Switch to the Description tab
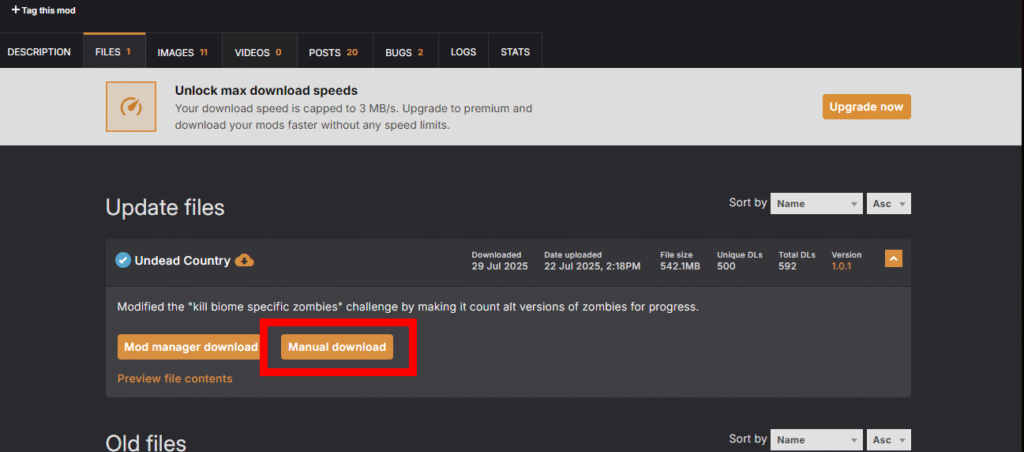The image size is (1024, 452). 39,52
